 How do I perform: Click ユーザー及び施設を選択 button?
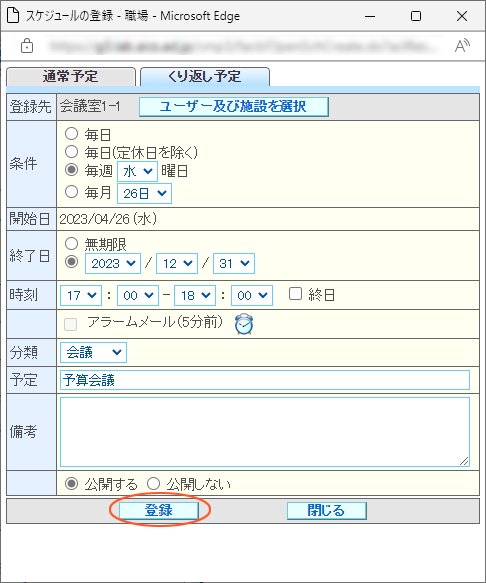(x=234, y=107)
